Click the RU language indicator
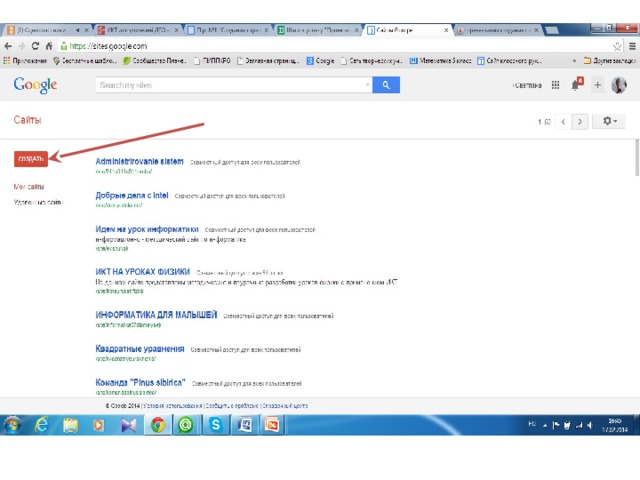Screen dimensions: 640x480 coord(532,424)
